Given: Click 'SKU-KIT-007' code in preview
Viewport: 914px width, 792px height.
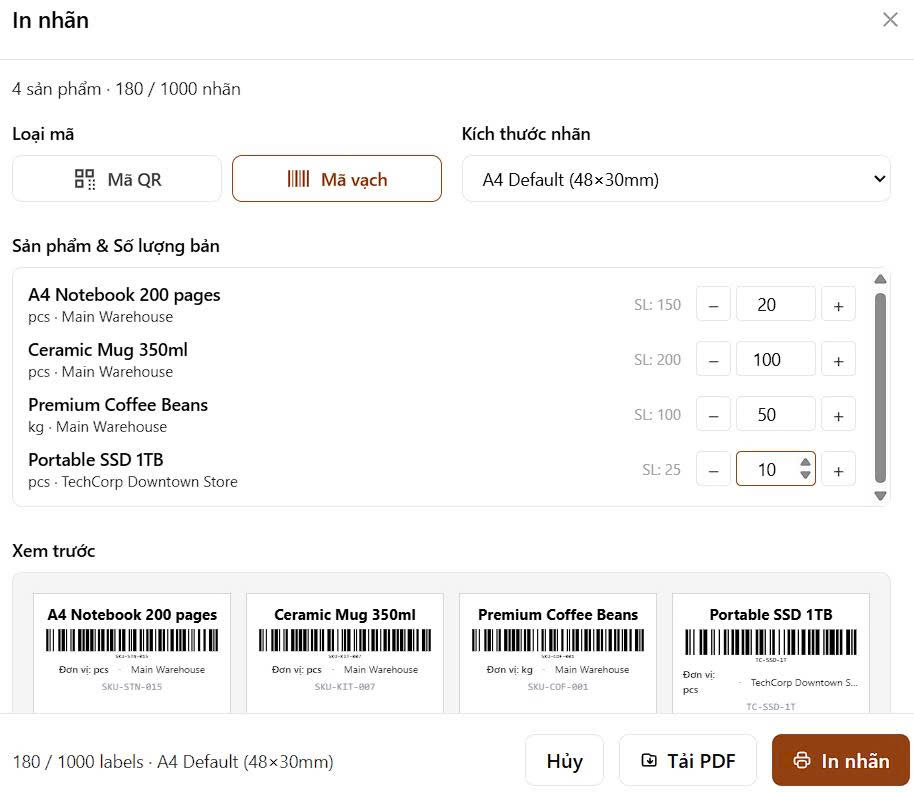Looking at the screenshot, I should (x=345, y=687).
